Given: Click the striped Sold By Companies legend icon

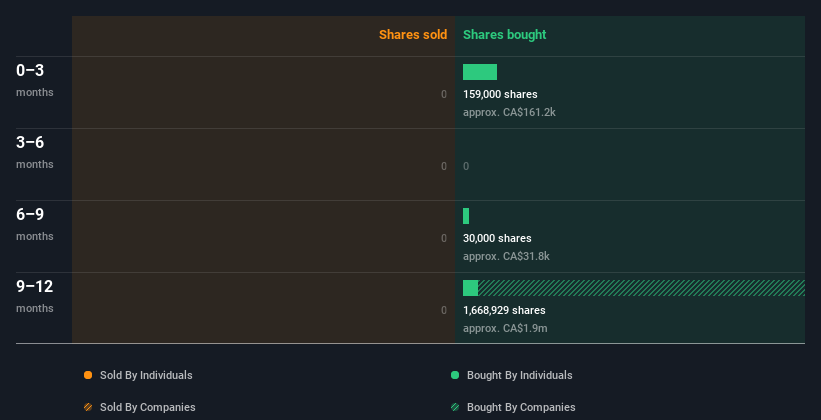Looking at the screenshot, I should click(x=88, y=407).
